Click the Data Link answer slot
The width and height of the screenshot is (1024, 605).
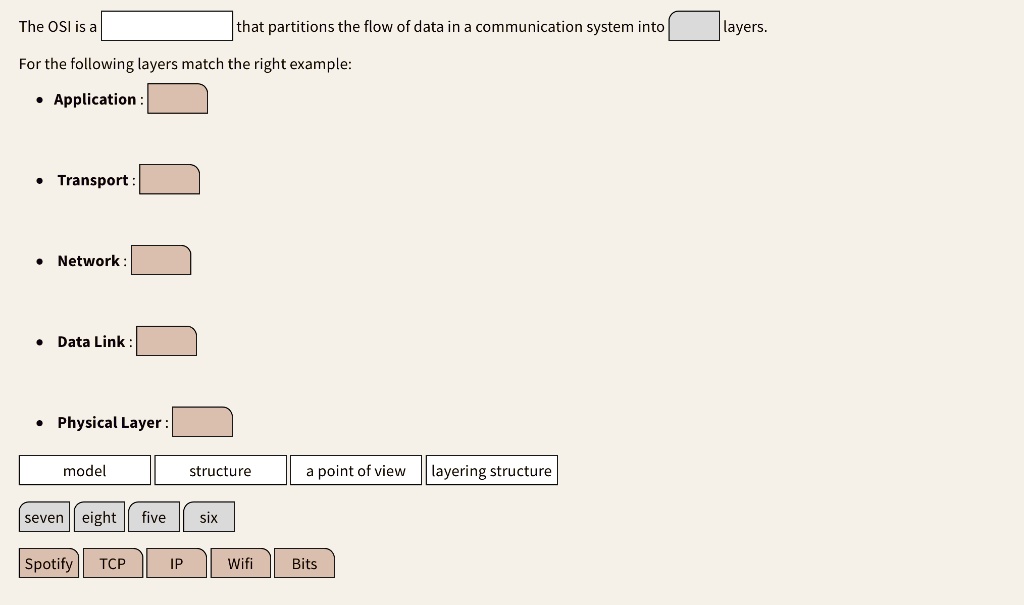pyautogui.click(x=166, y=341)
